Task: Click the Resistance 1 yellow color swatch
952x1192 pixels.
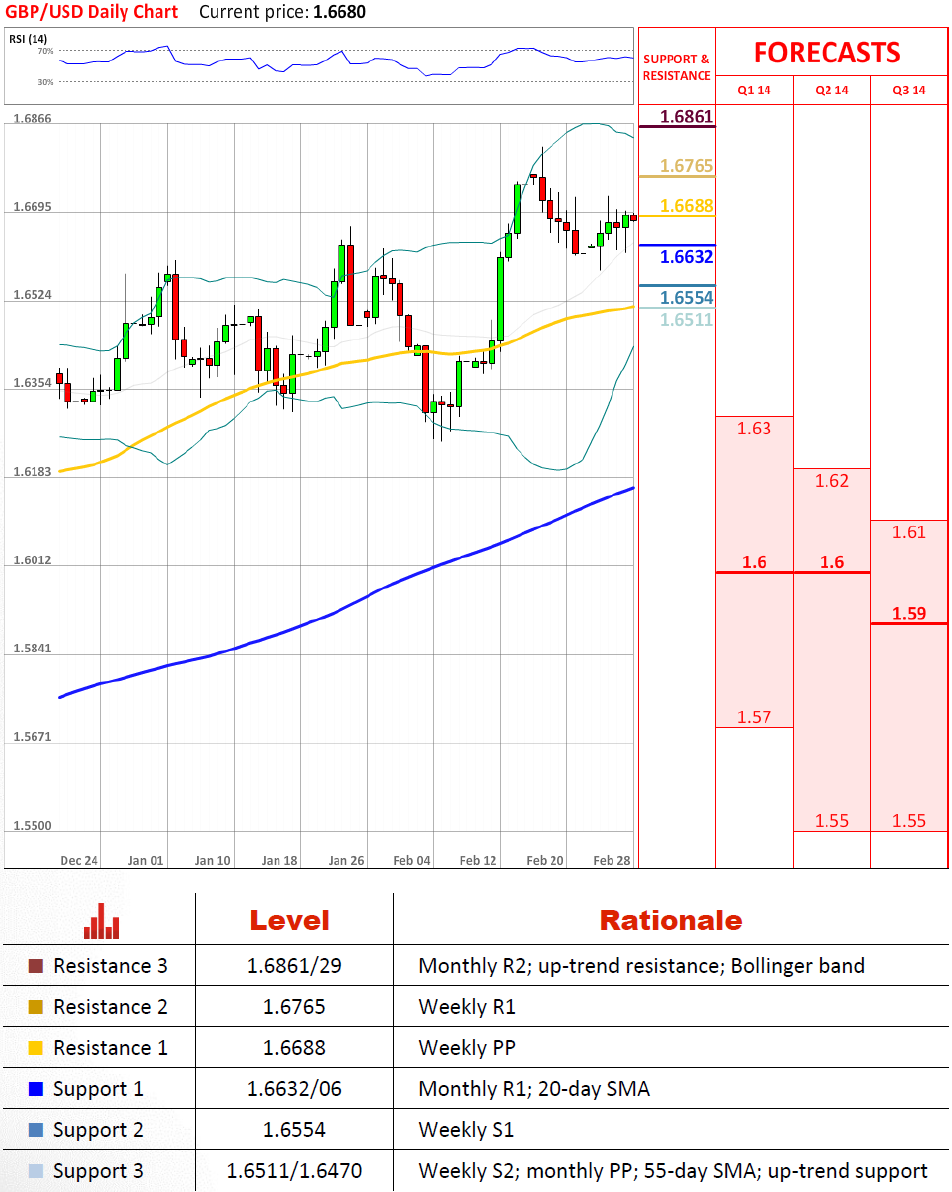Action: click(x=36, y=1048)
